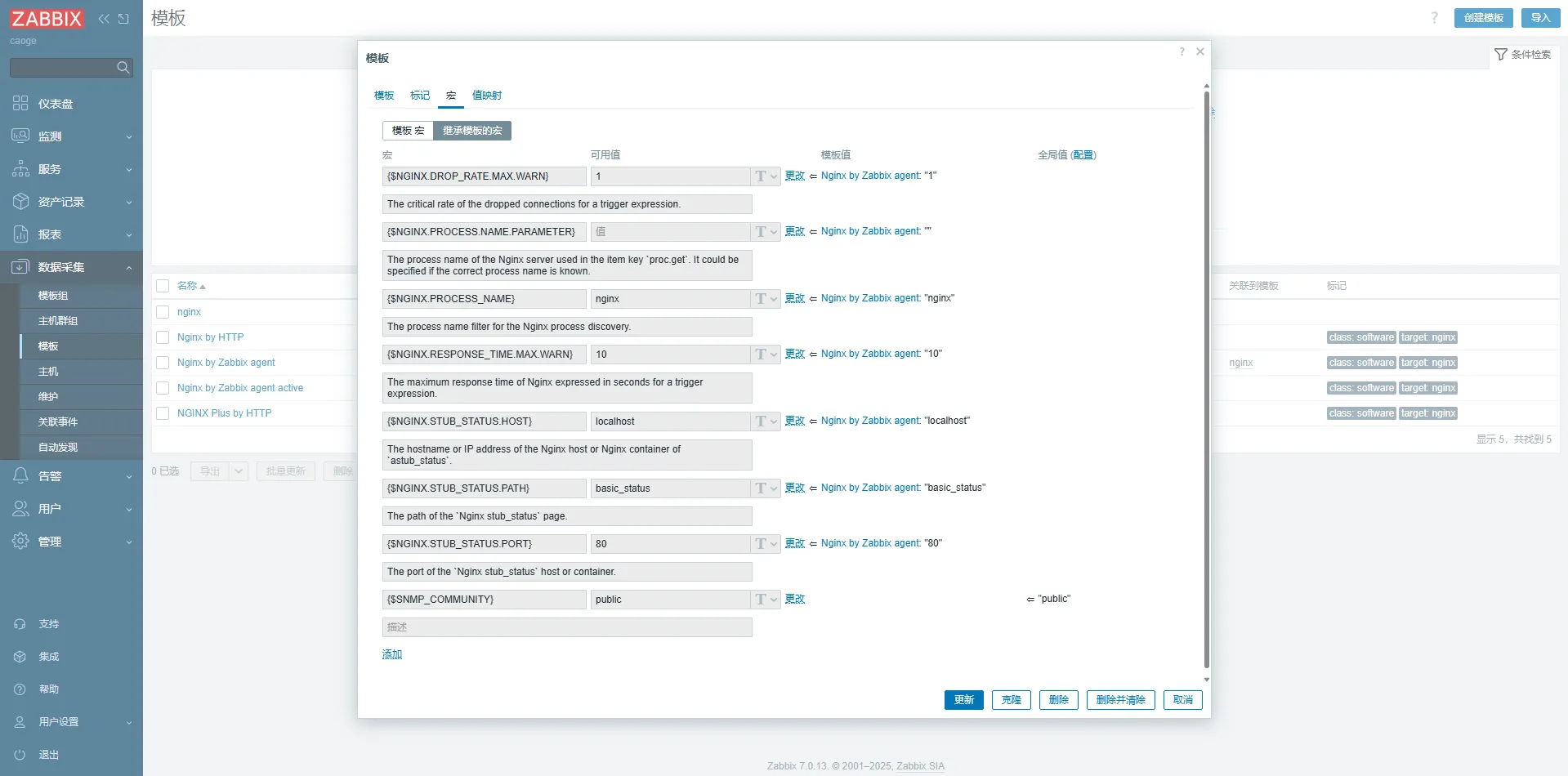1568x776 pixels.
Task: Click 更改 for {$NGINX.STUB_STATUS.PORT}
Action: pyautogui.click(x=795, y=543)
